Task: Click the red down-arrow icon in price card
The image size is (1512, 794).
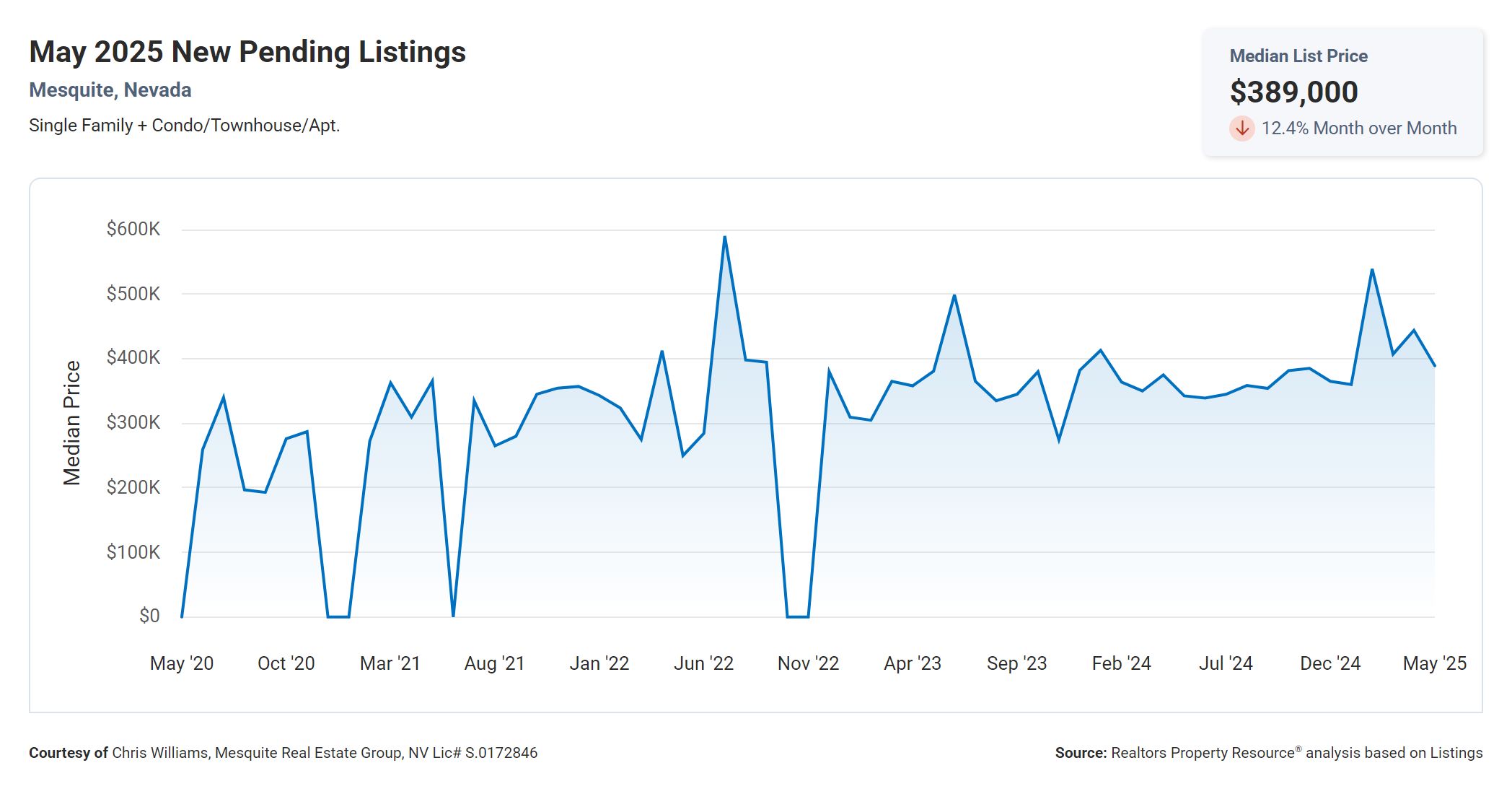Action: point(1241,128)
